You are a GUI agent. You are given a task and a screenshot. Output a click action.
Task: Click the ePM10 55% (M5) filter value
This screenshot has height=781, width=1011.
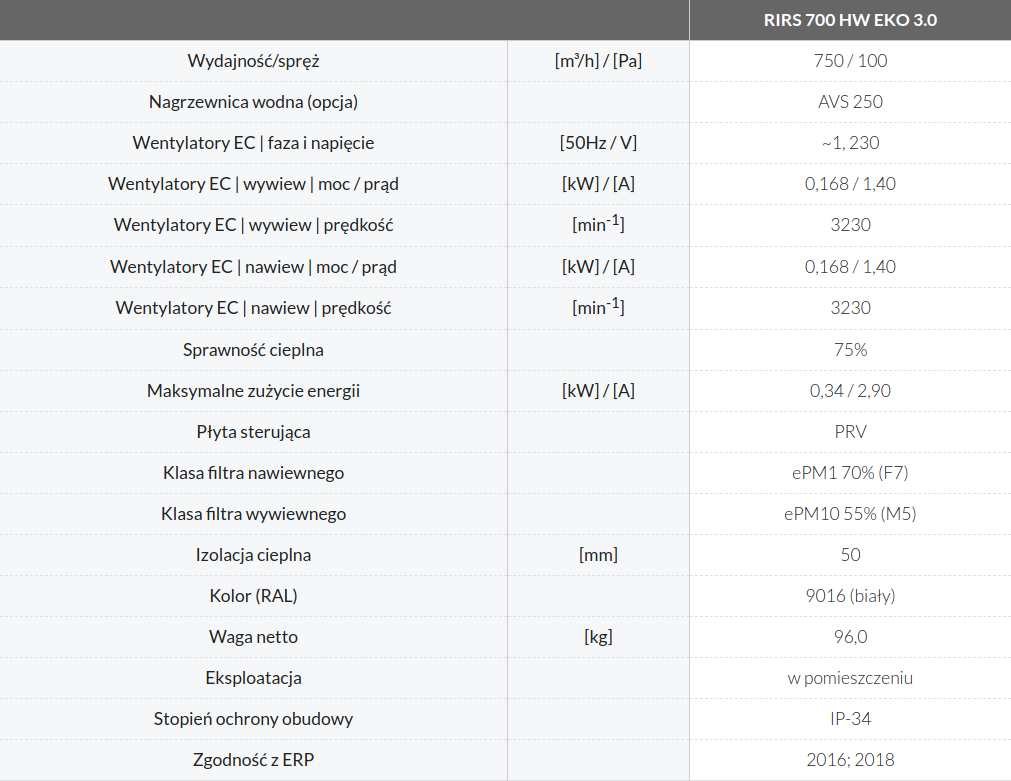(850, 514)
